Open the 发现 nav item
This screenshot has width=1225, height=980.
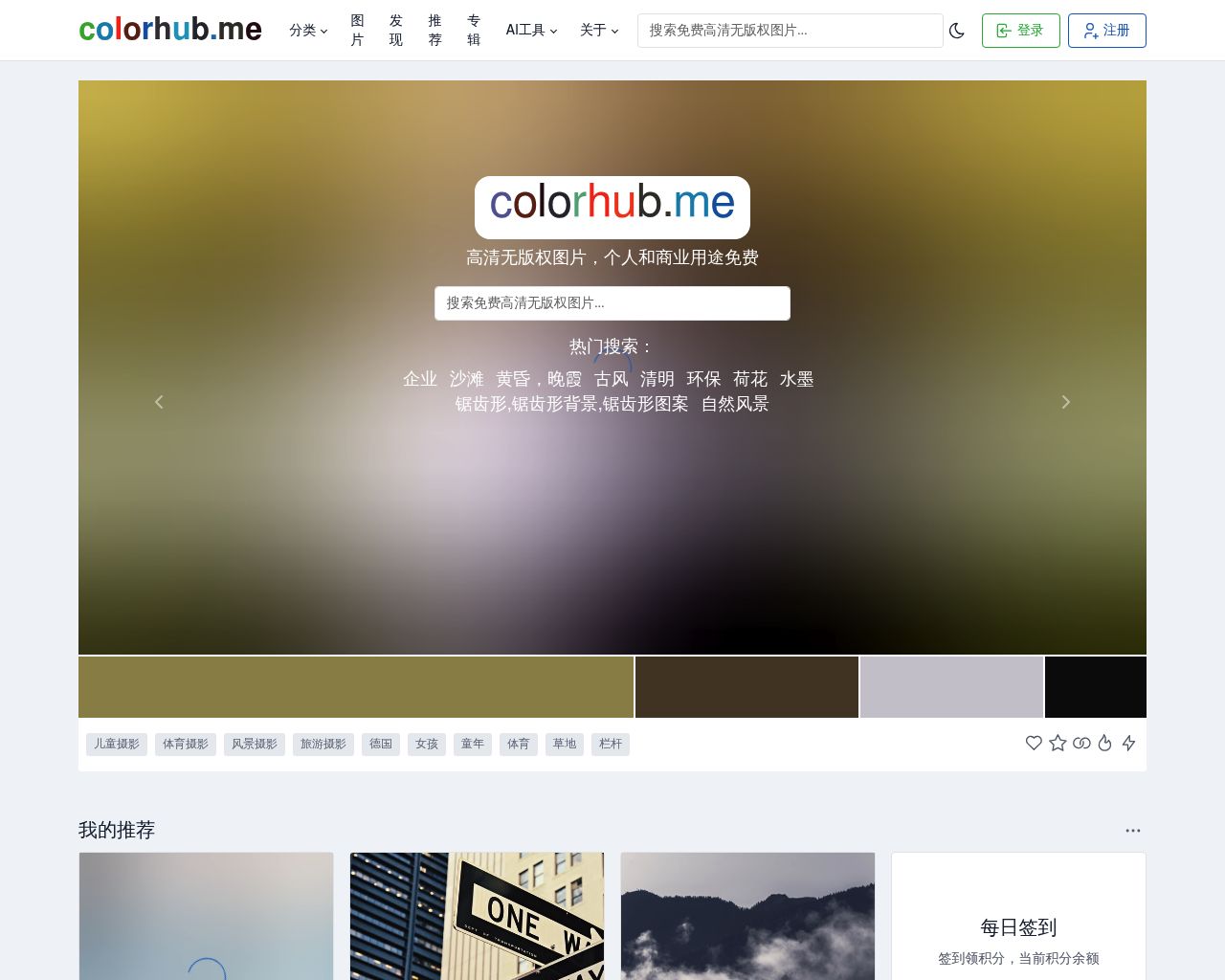click(396, 31)
